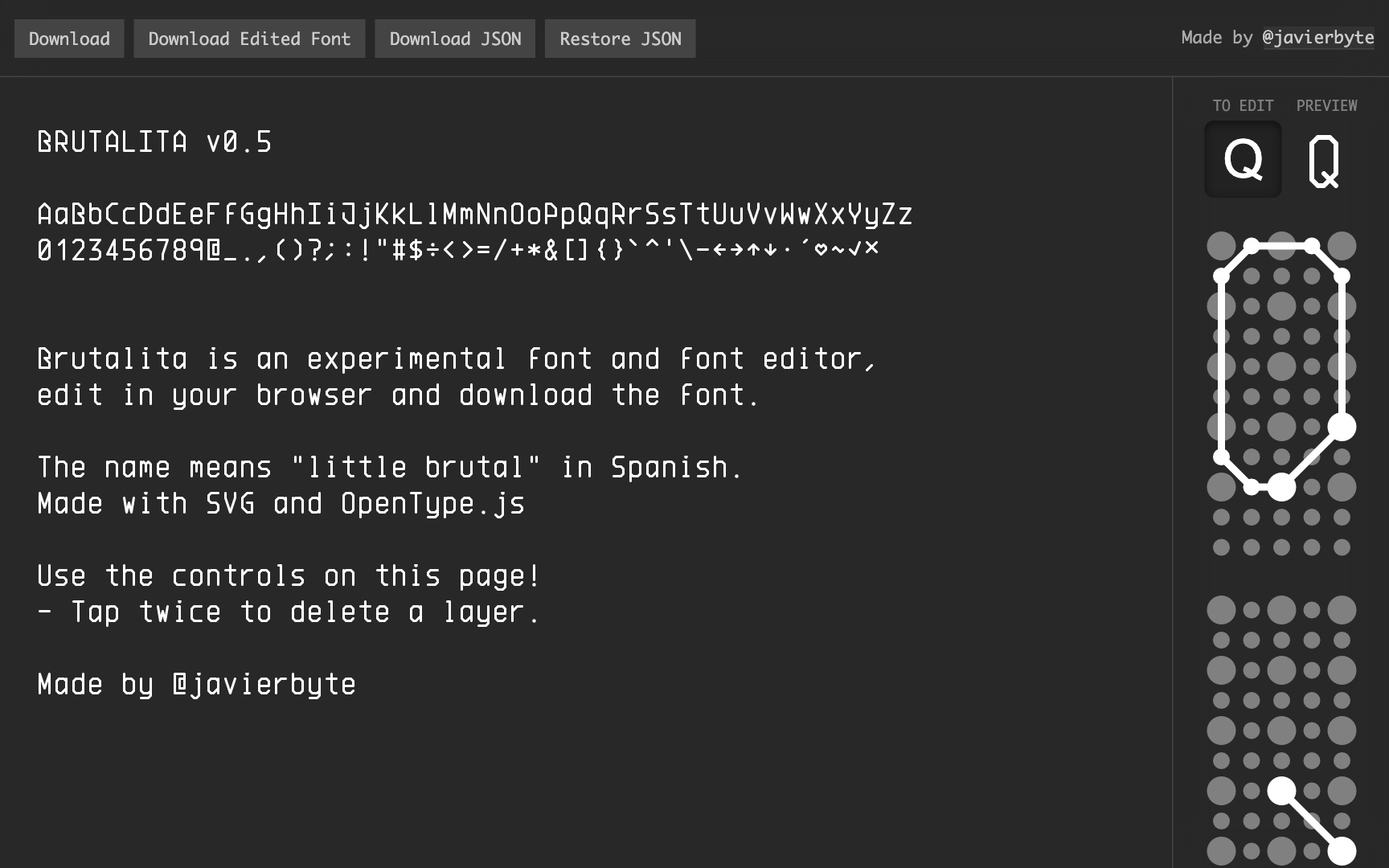Screen dimensions: 1389x868
Task: Click the BRUTALITA v0.5 title text
Action: point(154,142)
